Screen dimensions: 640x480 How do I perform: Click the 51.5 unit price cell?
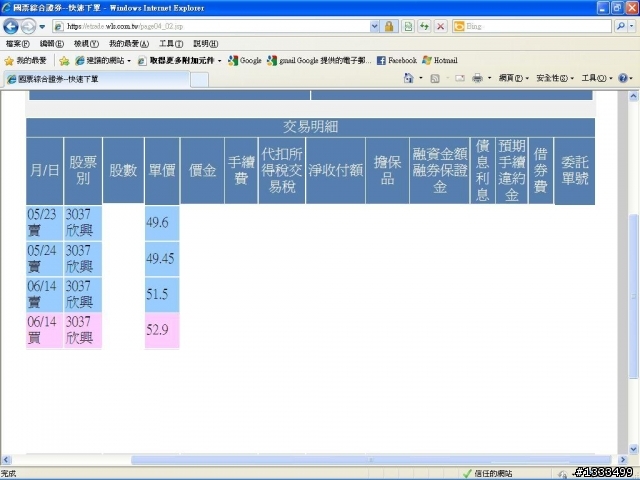pos(162,294)
